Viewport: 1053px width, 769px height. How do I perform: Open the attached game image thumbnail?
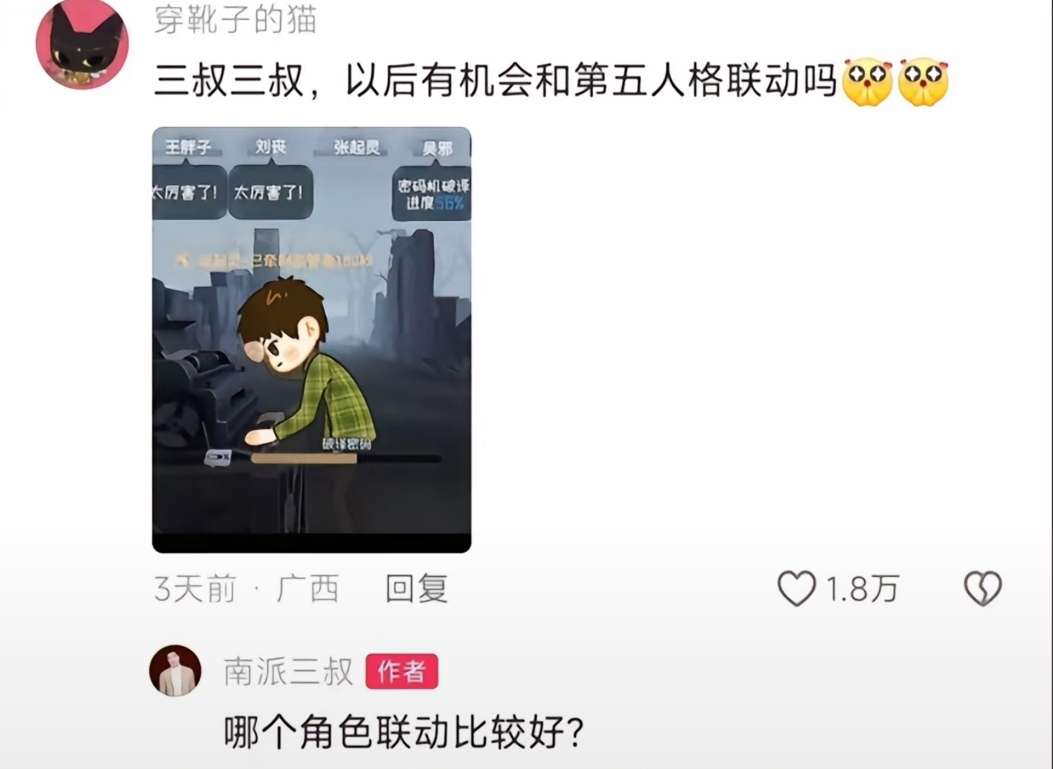[312, 340]
